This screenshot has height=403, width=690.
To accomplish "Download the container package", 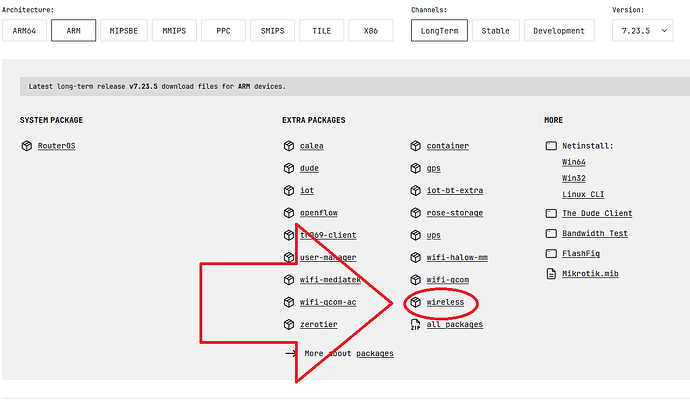I will [448, 146].
